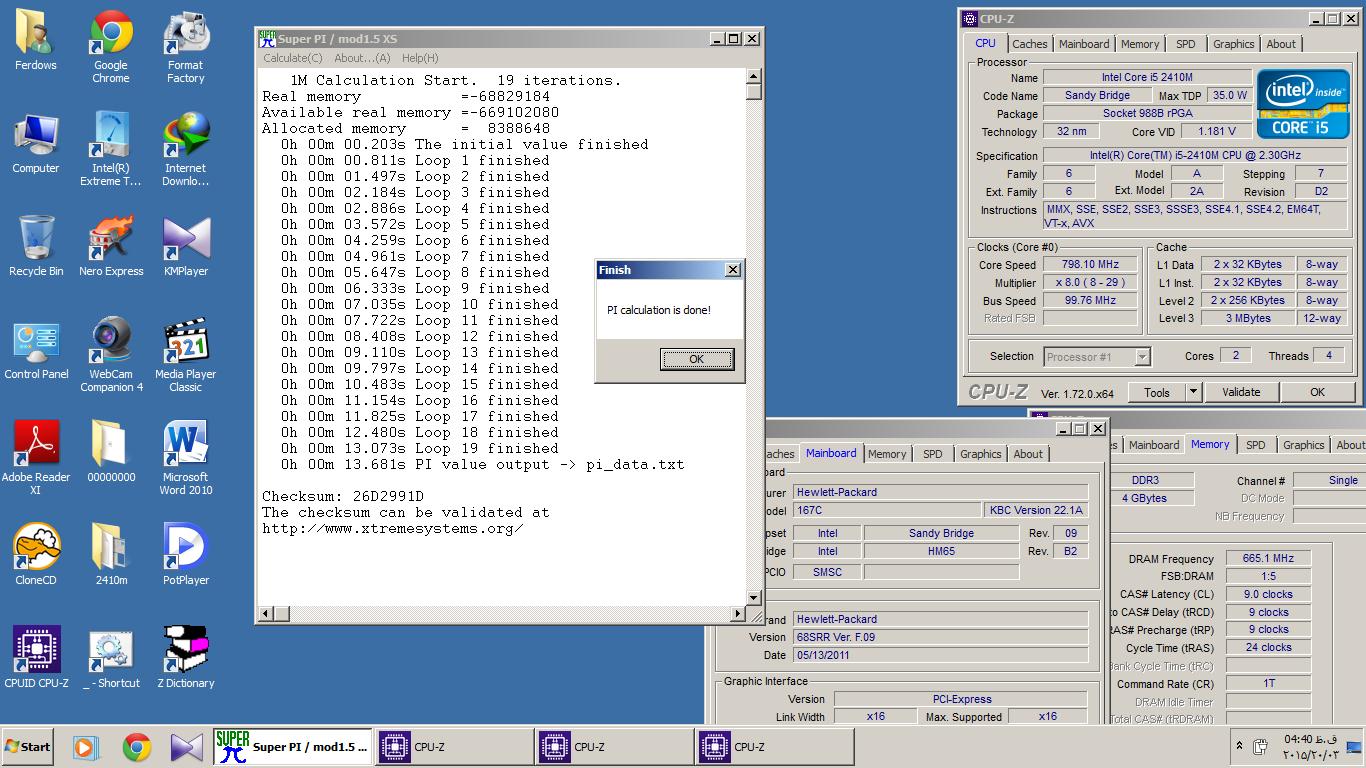This screenshot has height=768, width=1366.
Task: Open Media Player Classic shortcut
Action: [185, 356]
